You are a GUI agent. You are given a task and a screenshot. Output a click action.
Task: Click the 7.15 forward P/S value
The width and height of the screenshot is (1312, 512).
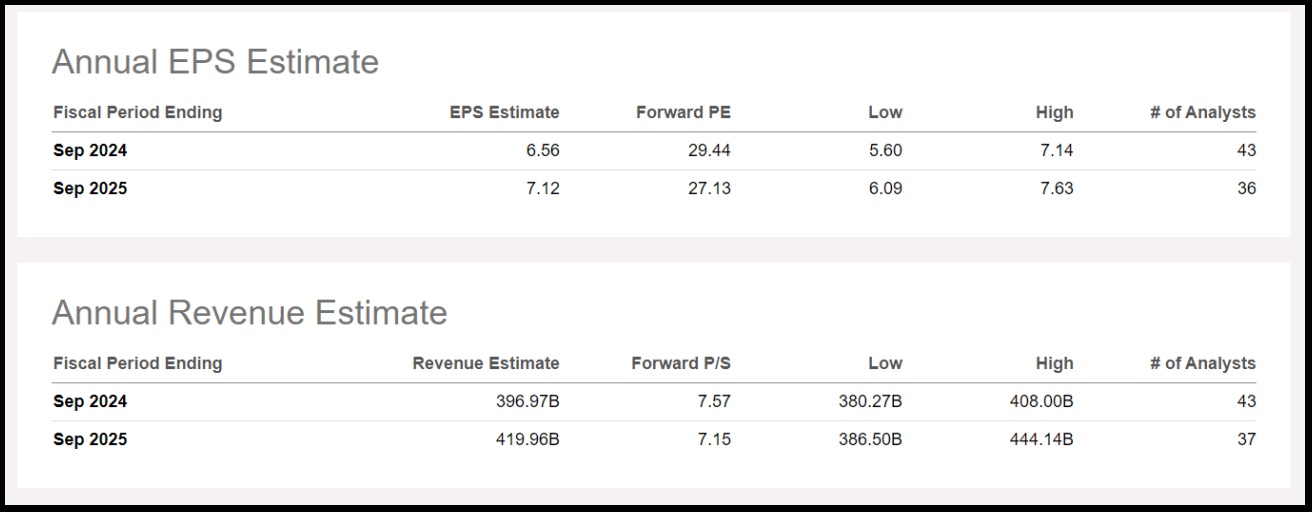(714, 440)
